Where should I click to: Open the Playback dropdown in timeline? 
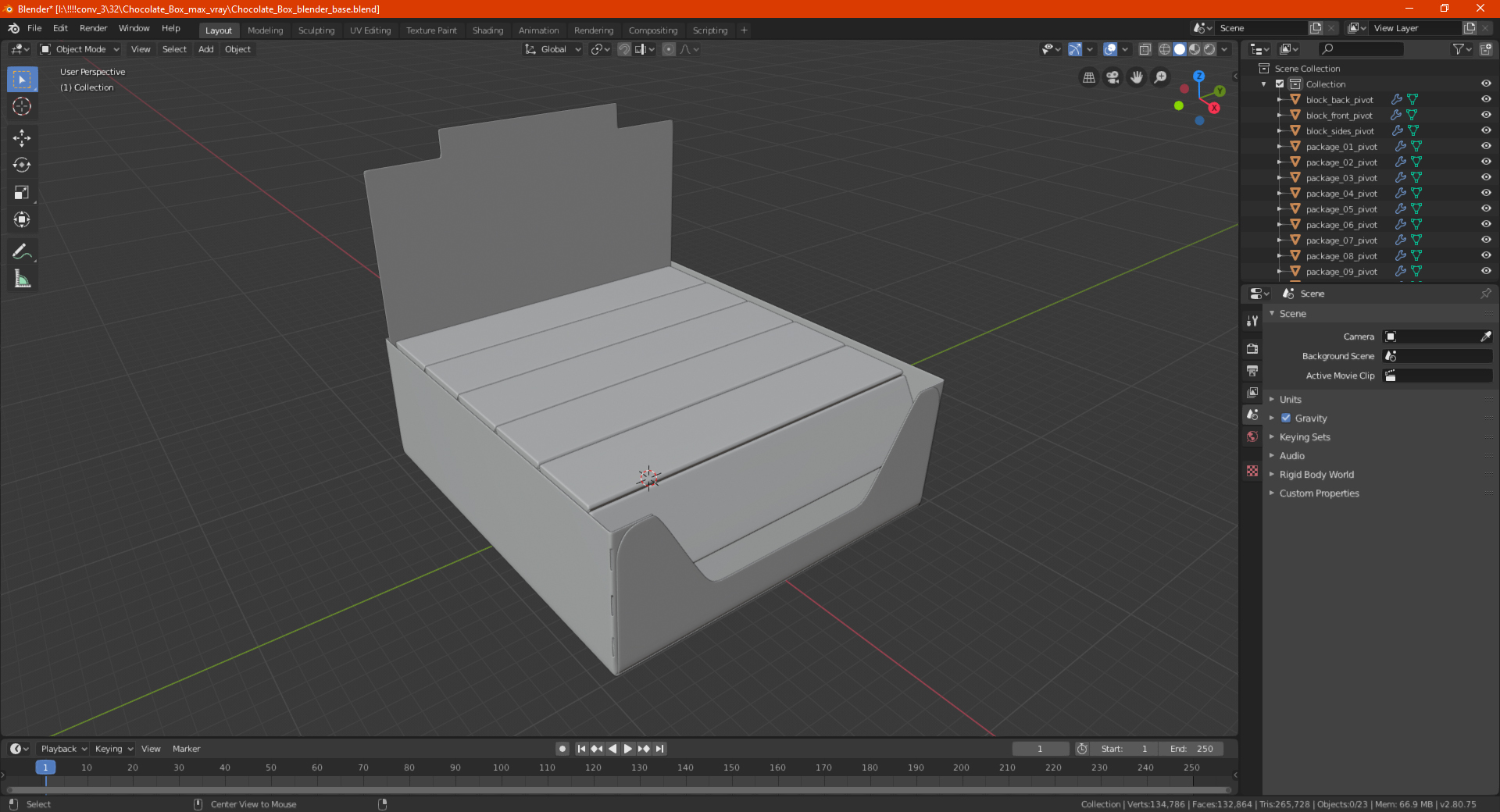click(63, 749)
